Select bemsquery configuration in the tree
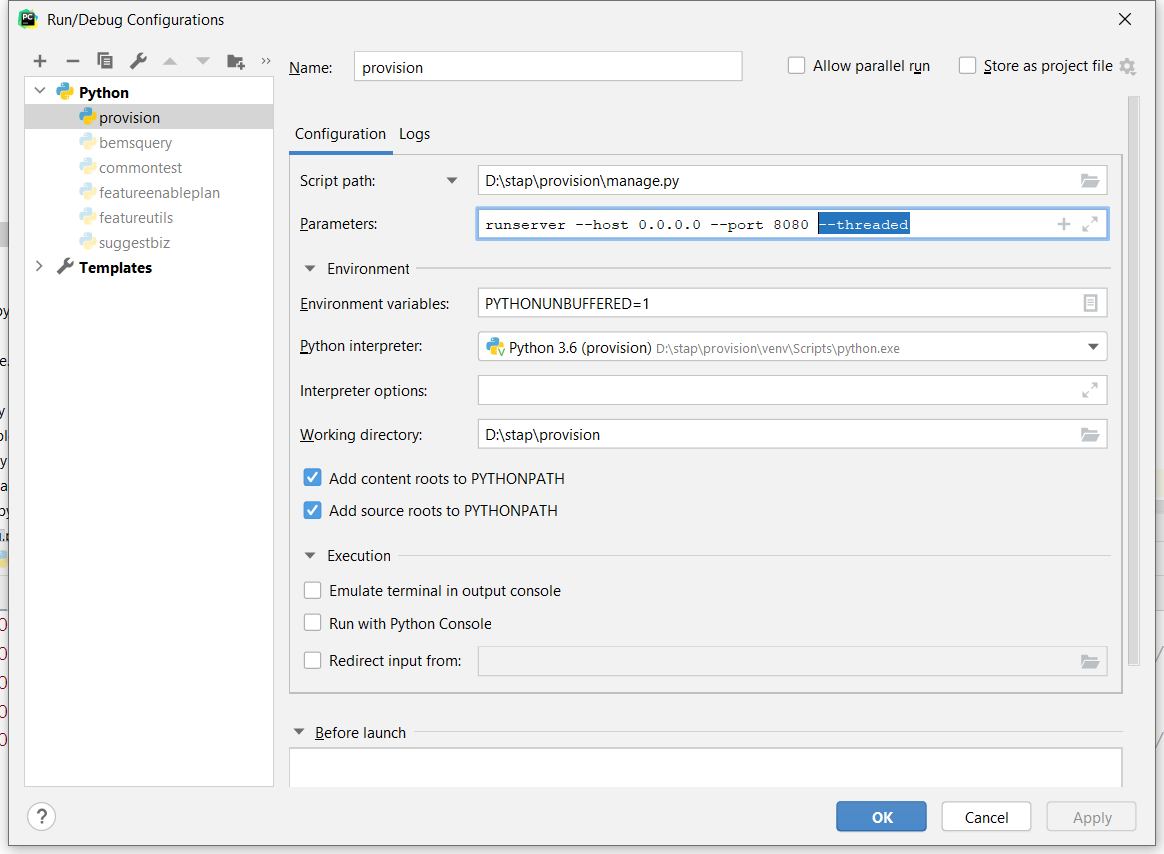 coord(135,143)
